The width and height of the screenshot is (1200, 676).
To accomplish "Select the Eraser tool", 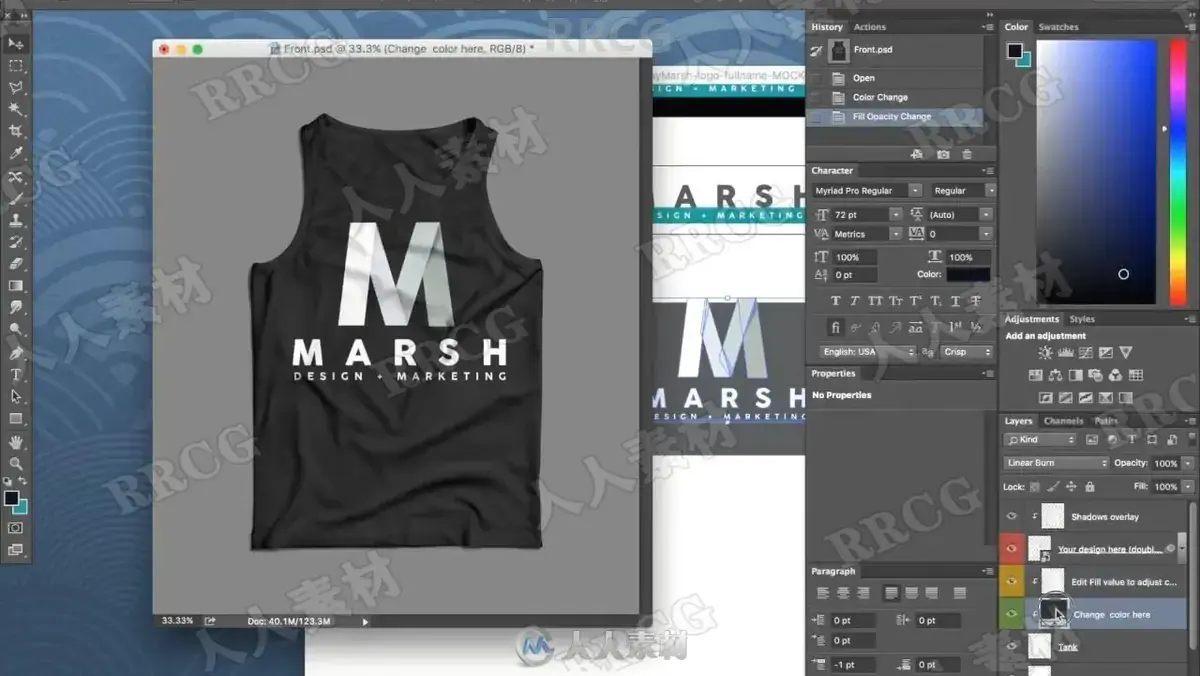I will (15, 264).
